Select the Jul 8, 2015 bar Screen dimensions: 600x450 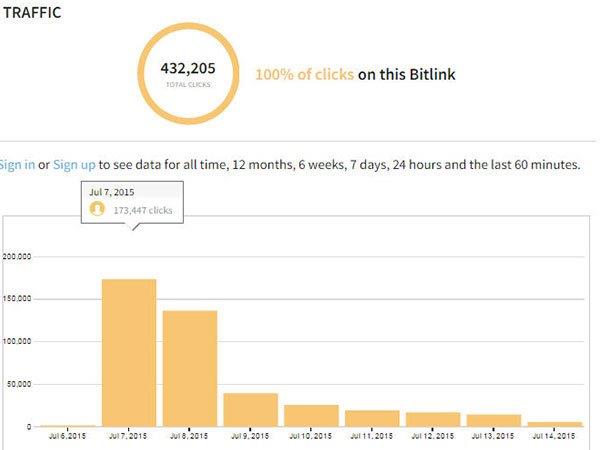tap(190, 368)
